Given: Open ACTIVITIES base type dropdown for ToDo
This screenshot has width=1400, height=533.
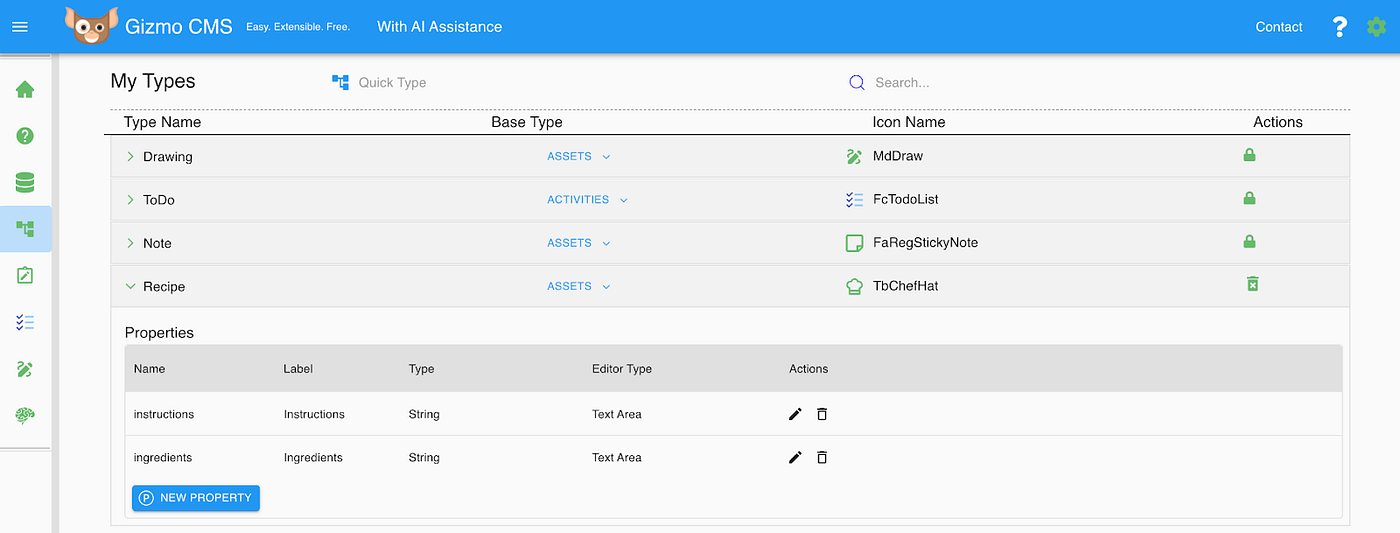Looking at the screenshot, I should pos(587,200).
